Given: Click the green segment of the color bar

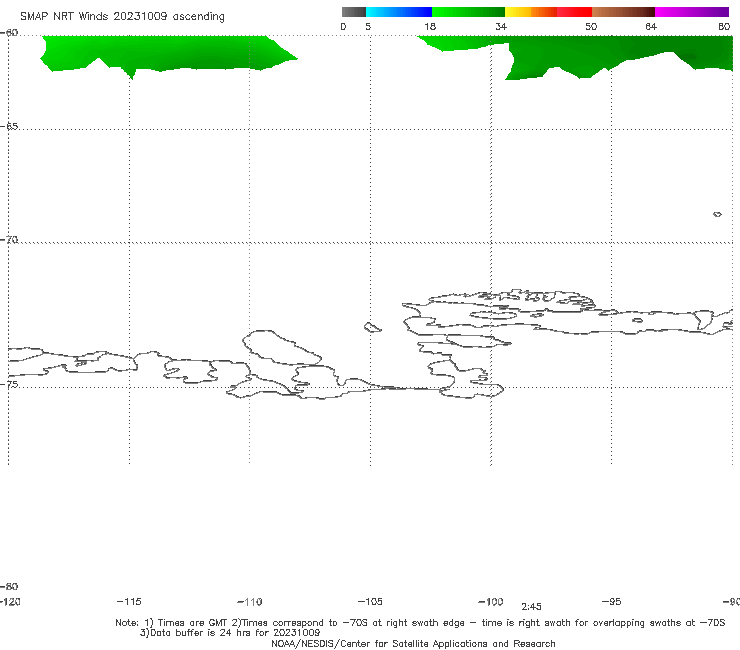Looking at the screenshot, I should pos(469,12).
